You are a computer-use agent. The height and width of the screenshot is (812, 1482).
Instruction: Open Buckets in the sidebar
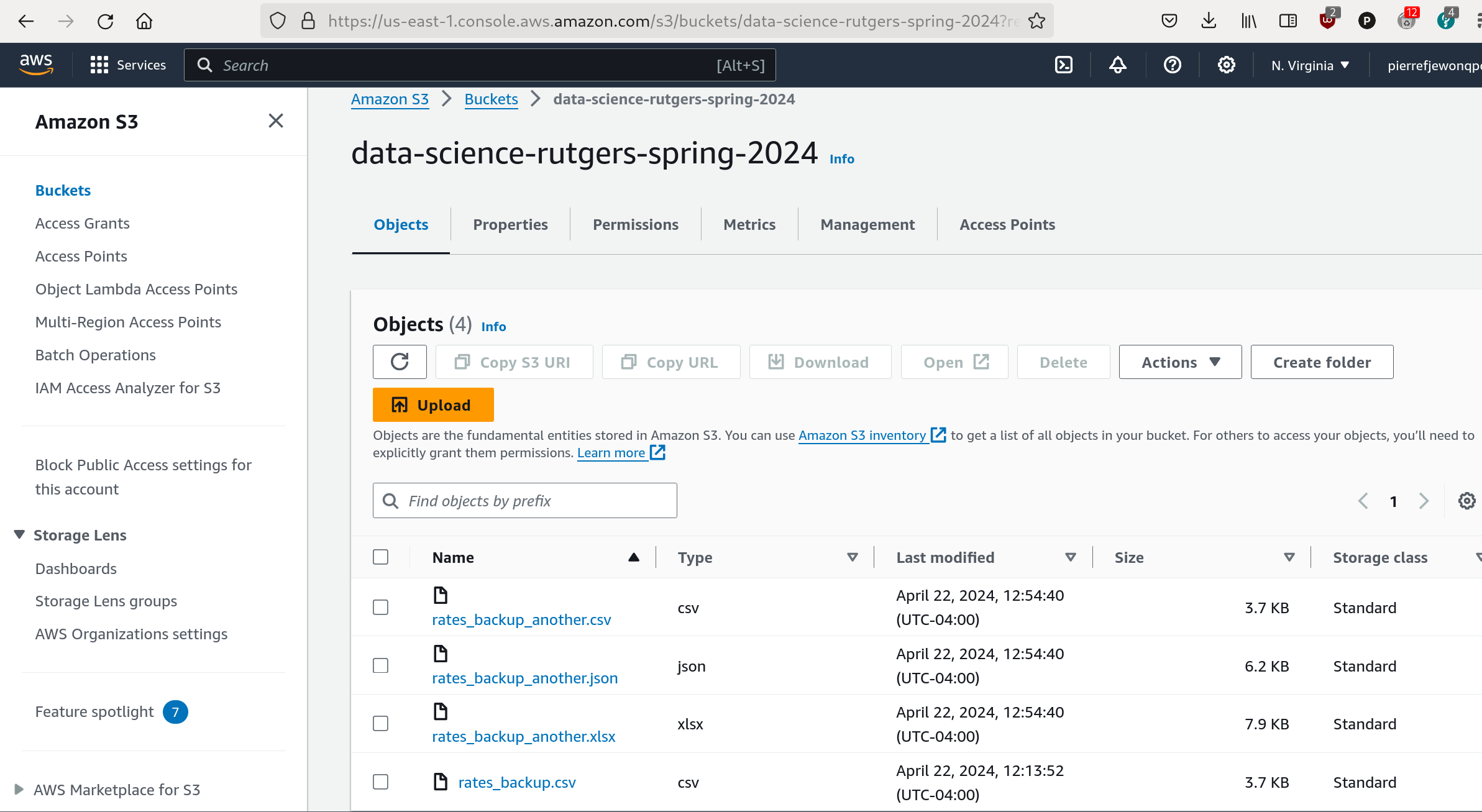[x=63, y=190]
